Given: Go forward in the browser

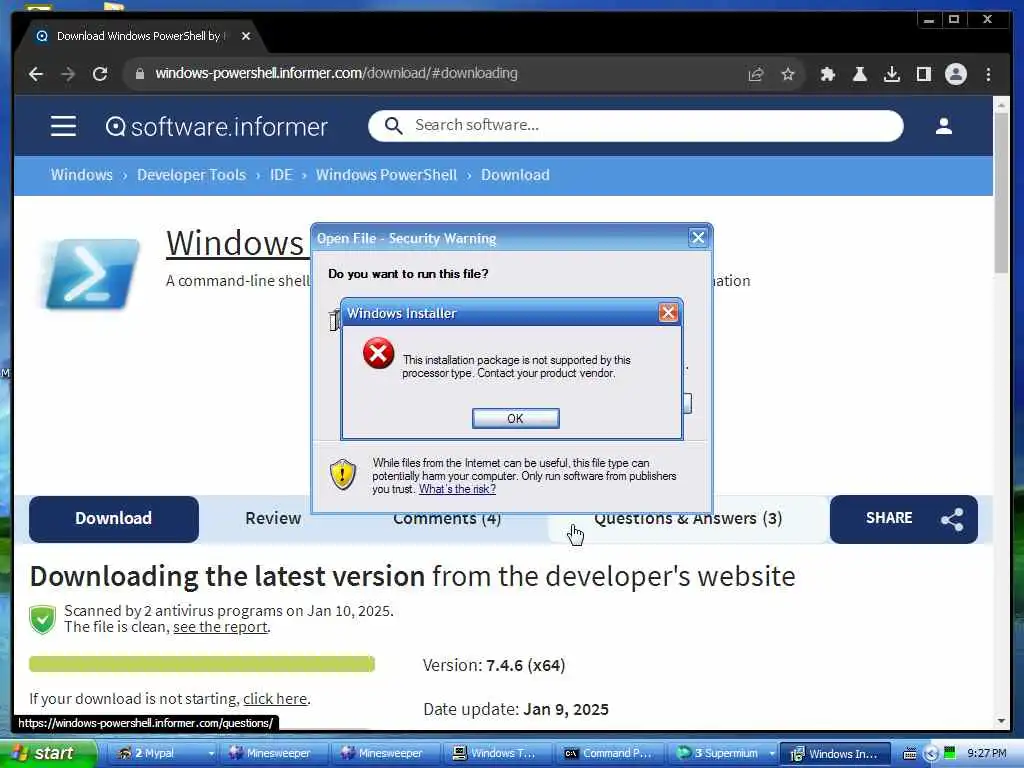Looking at the screenshot, I should click(x=68, y=74).
